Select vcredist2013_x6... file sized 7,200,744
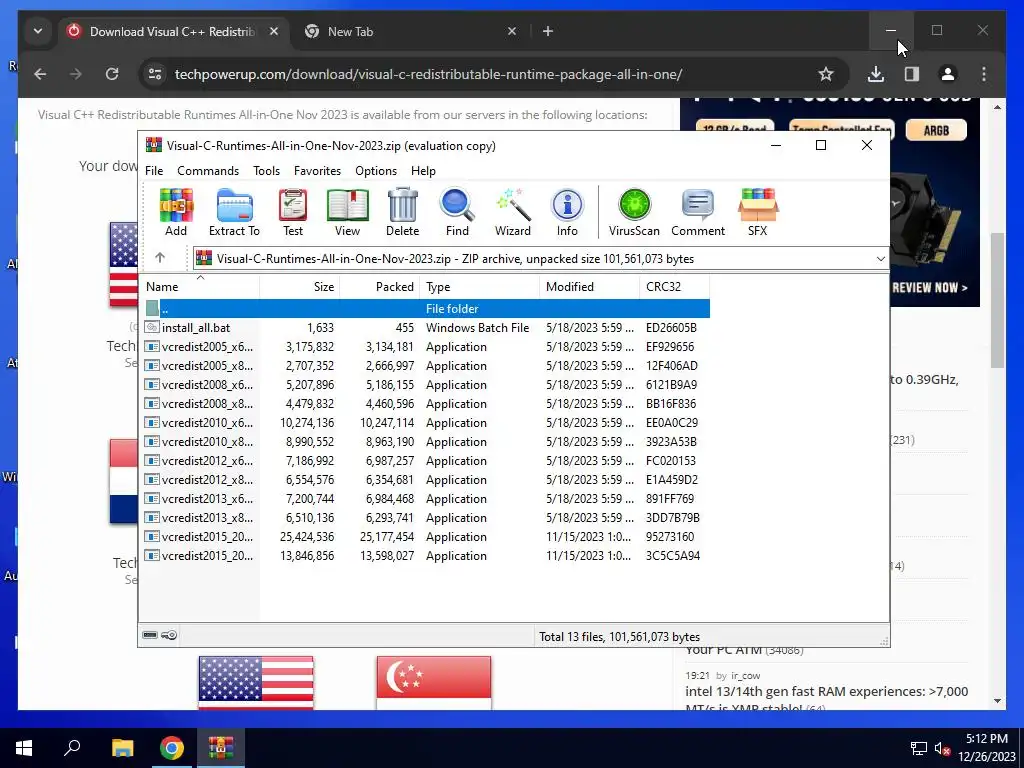The height and width of the screenshot is (768, 1024). tap(426, 498)
